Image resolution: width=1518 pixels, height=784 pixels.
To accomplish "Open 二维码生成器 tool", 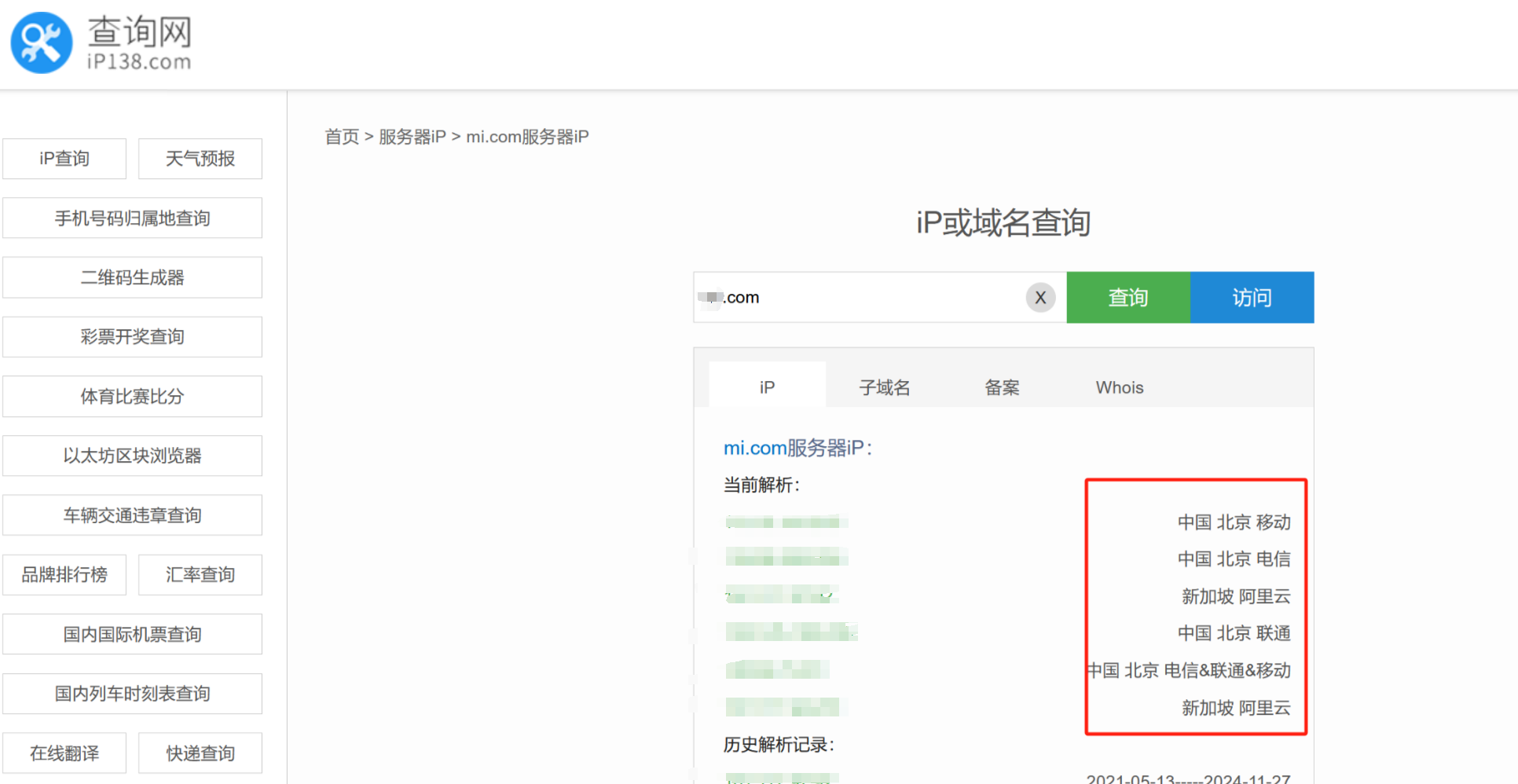I will (x=132, y=277).
